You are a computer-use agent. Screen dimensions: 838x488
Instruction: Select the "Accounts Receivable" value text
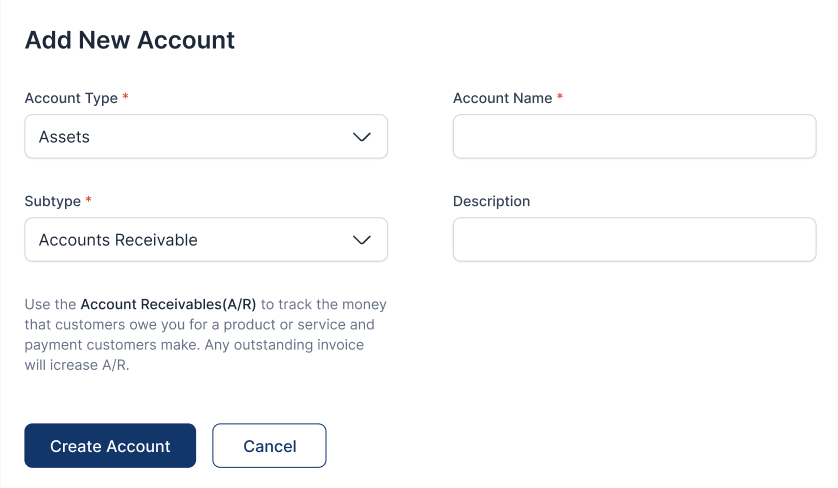(118, 240)
